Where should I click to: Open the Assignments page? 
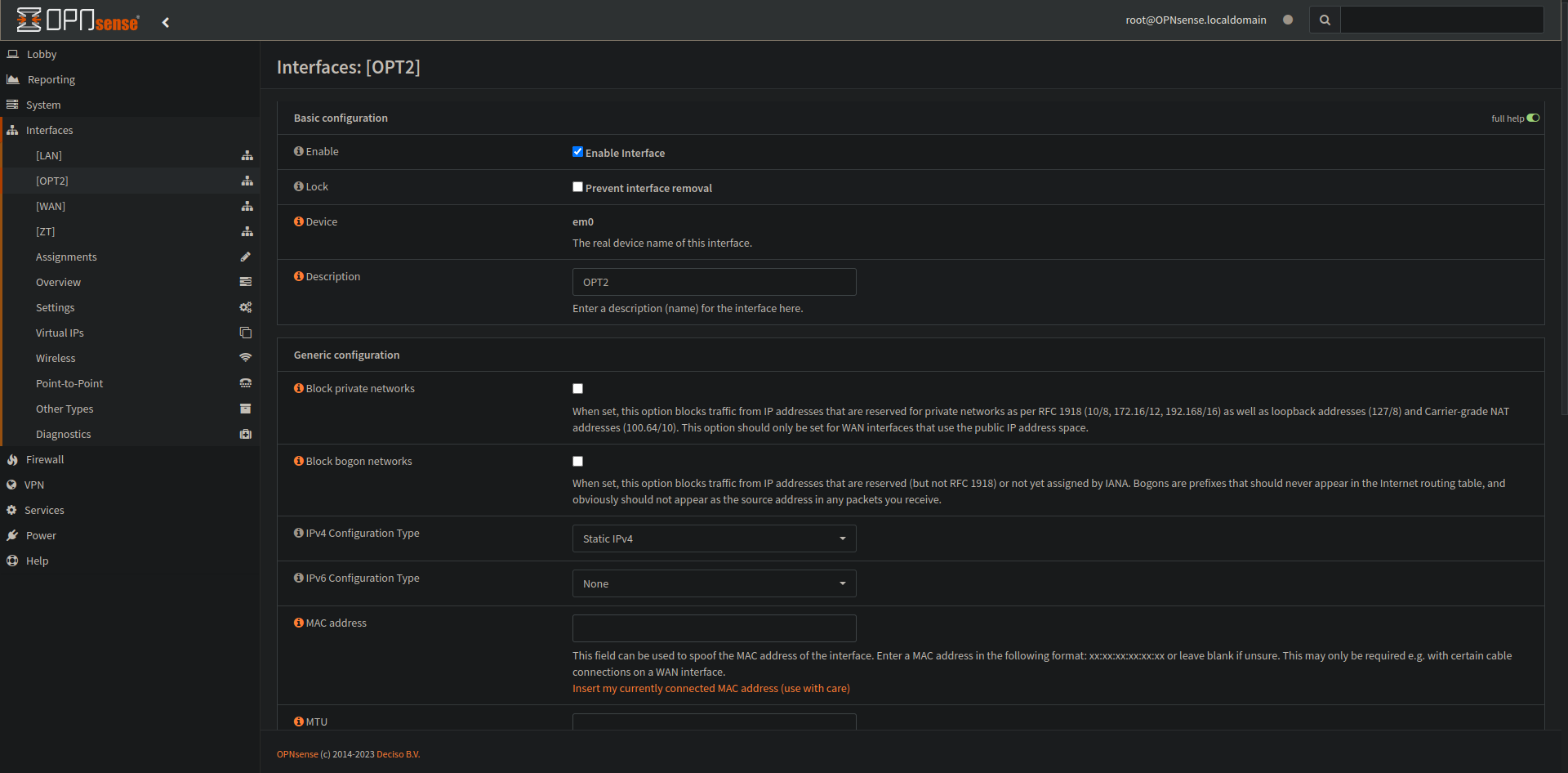tap(131, 257)
